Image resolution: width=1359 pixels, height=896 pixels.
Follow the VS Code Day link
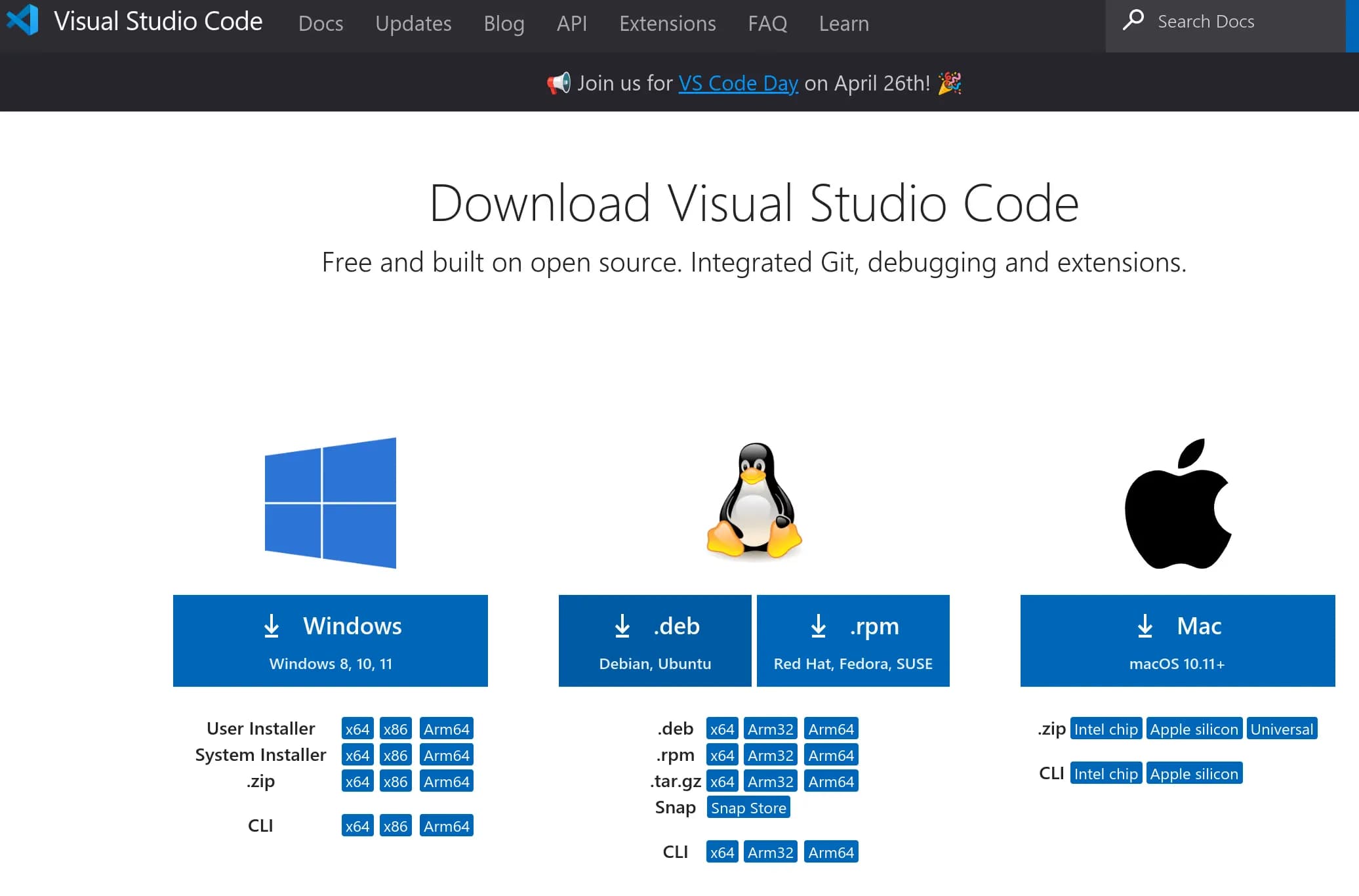[x=738, y=83]
